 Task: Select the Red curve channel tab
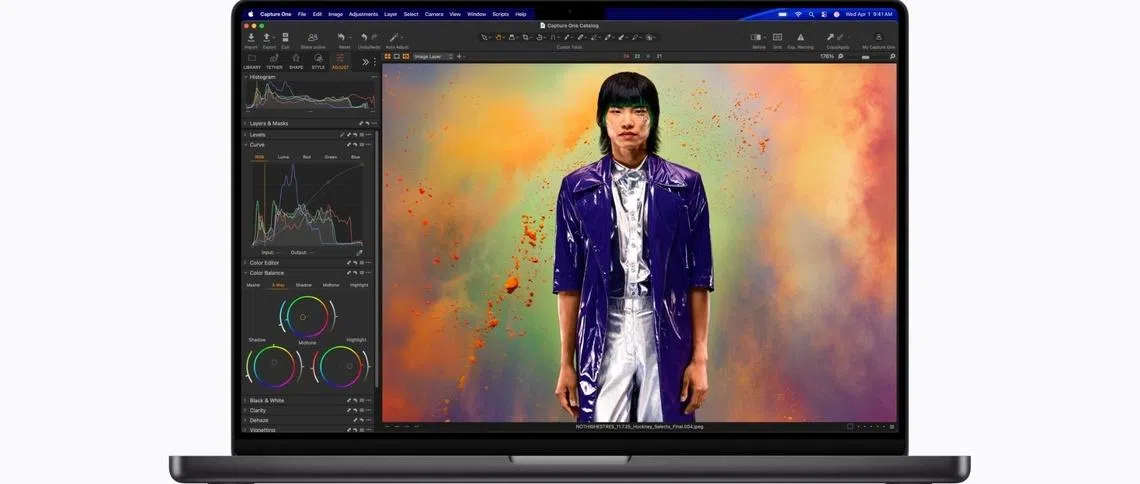[x=307, y=157]
